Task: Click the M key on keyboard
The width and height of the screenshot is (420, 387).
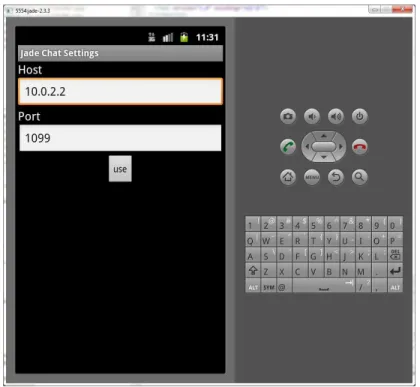Action: [363, 270]
